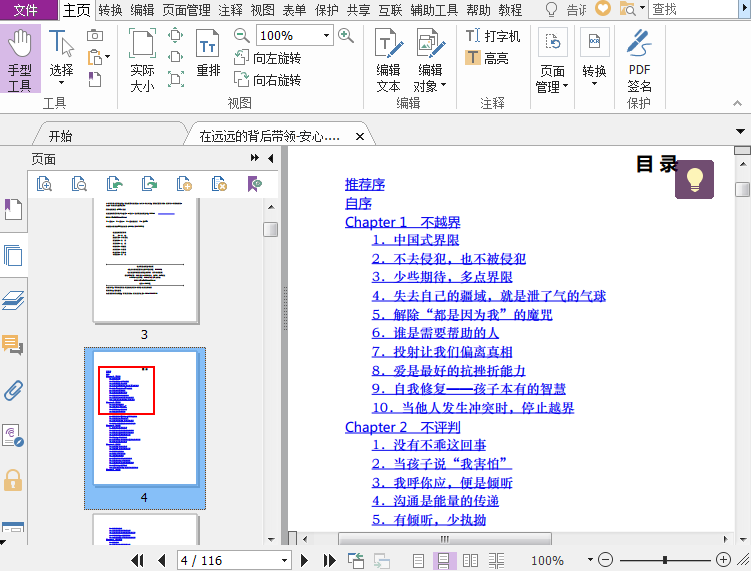Open Comments side panel
Screen dimensions: 751x571
coord(12,344)
